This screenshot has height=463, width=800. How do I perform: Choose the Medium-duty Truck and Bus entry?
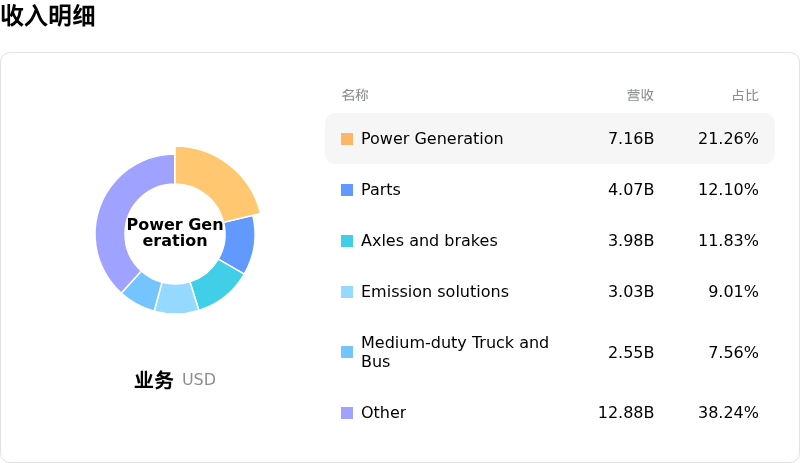454,352
